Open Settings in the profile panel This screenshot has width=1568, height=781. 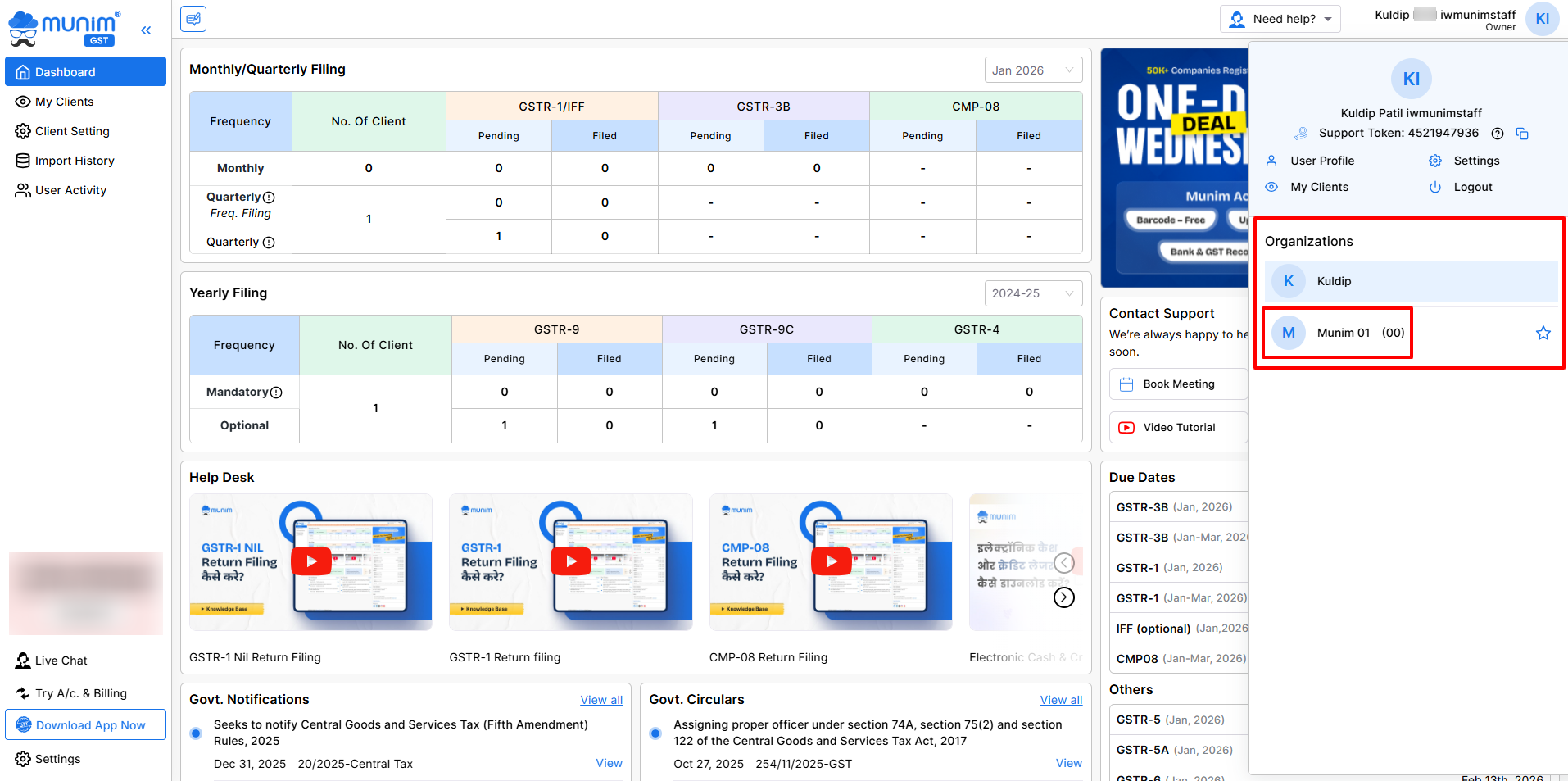[x=1475, y=161]
